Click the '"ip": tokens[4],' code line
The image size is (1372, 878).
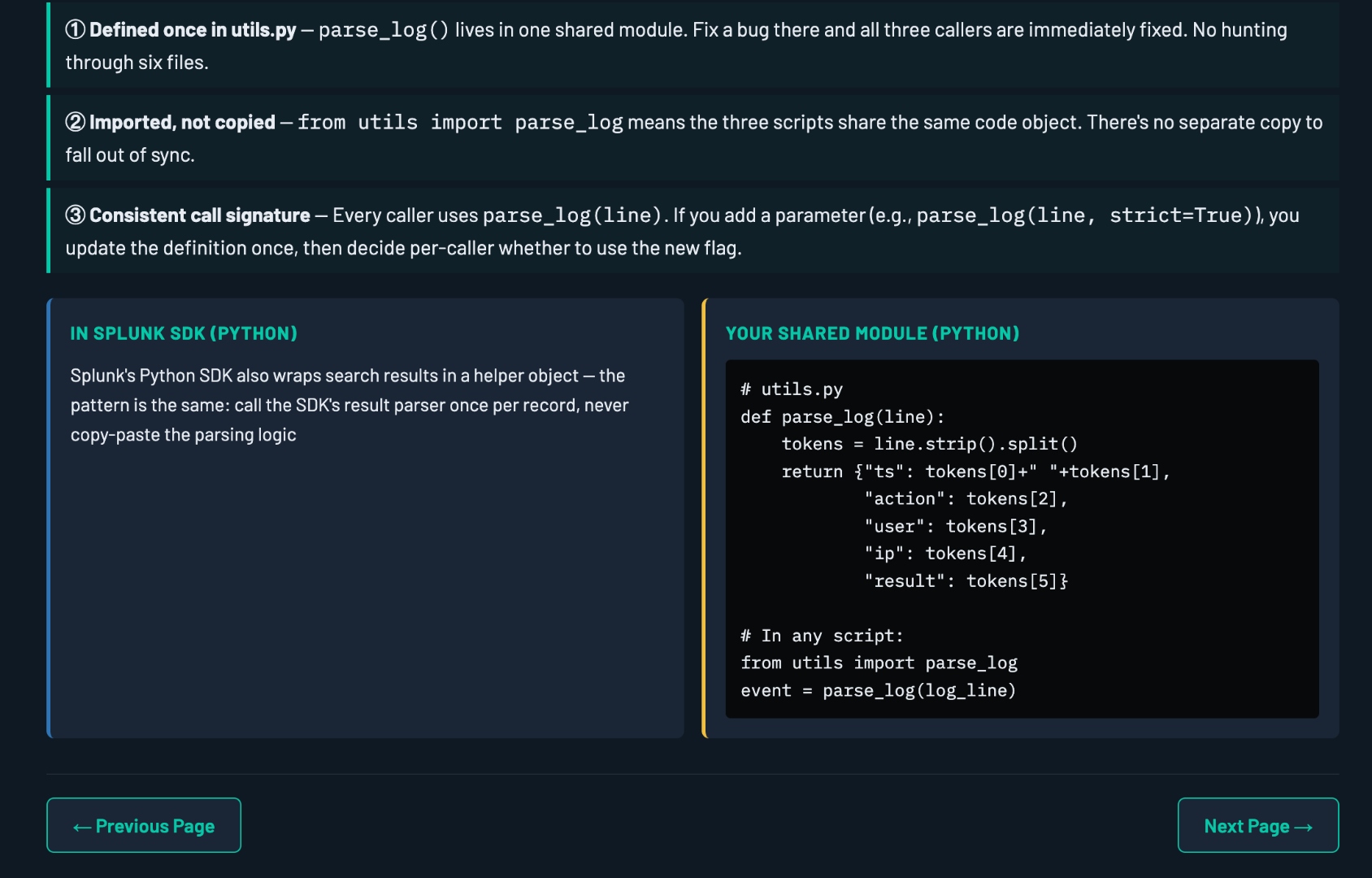pos(945,554)
